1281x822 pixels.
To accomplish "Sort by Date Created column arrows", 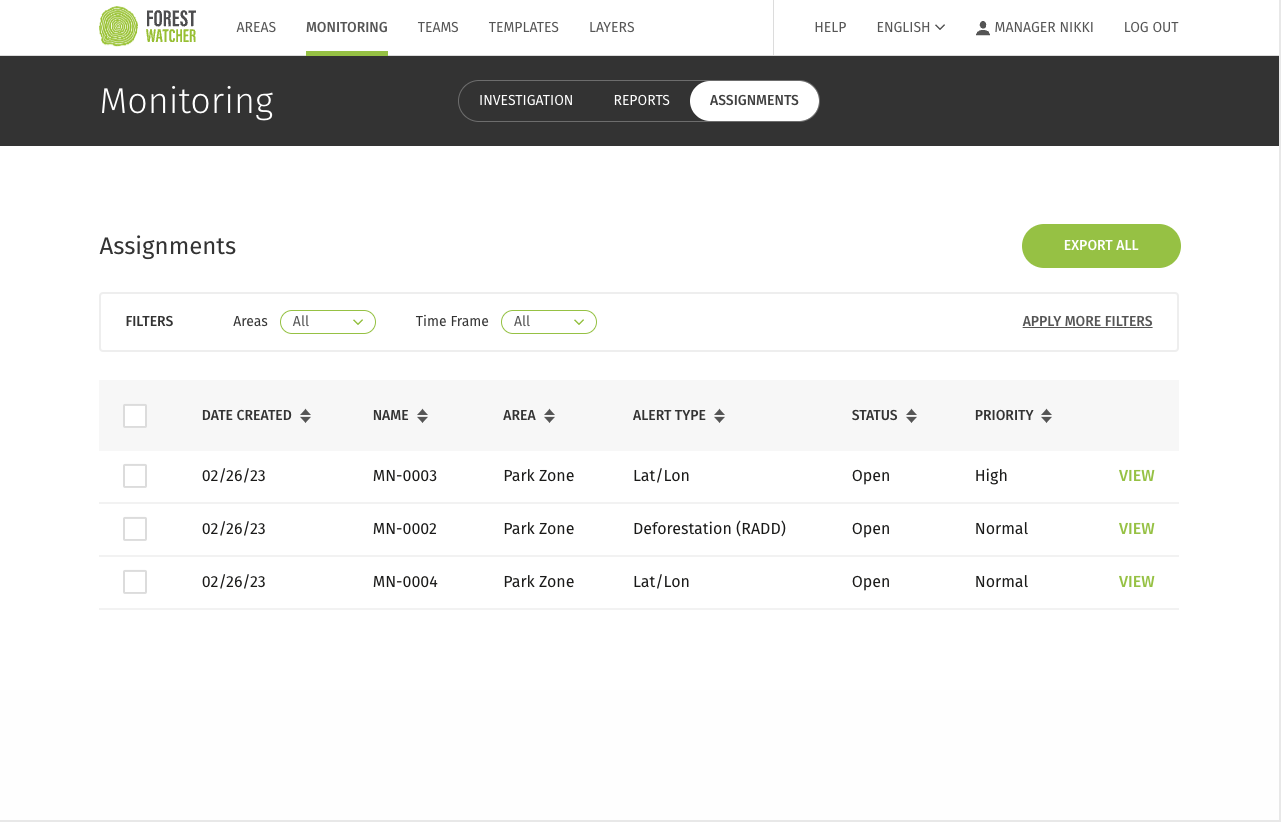I will pos(305,416).
